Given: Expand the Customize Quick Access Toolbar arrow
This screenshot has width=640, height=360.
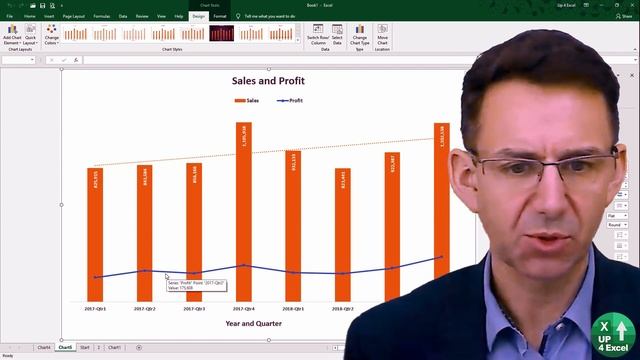Looking at the screenshot, I should [62, 6].
